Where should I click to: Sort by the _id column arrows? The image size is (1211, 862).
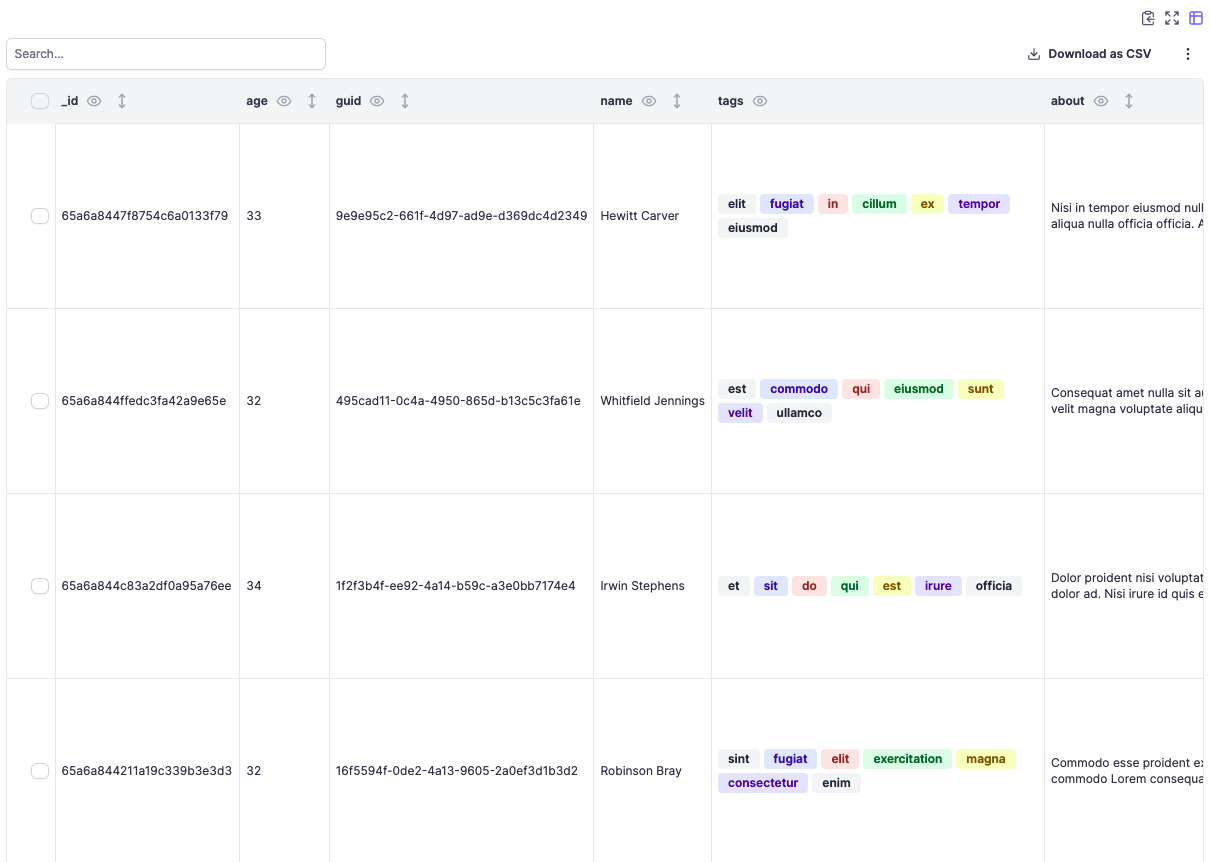coord(122,101)
